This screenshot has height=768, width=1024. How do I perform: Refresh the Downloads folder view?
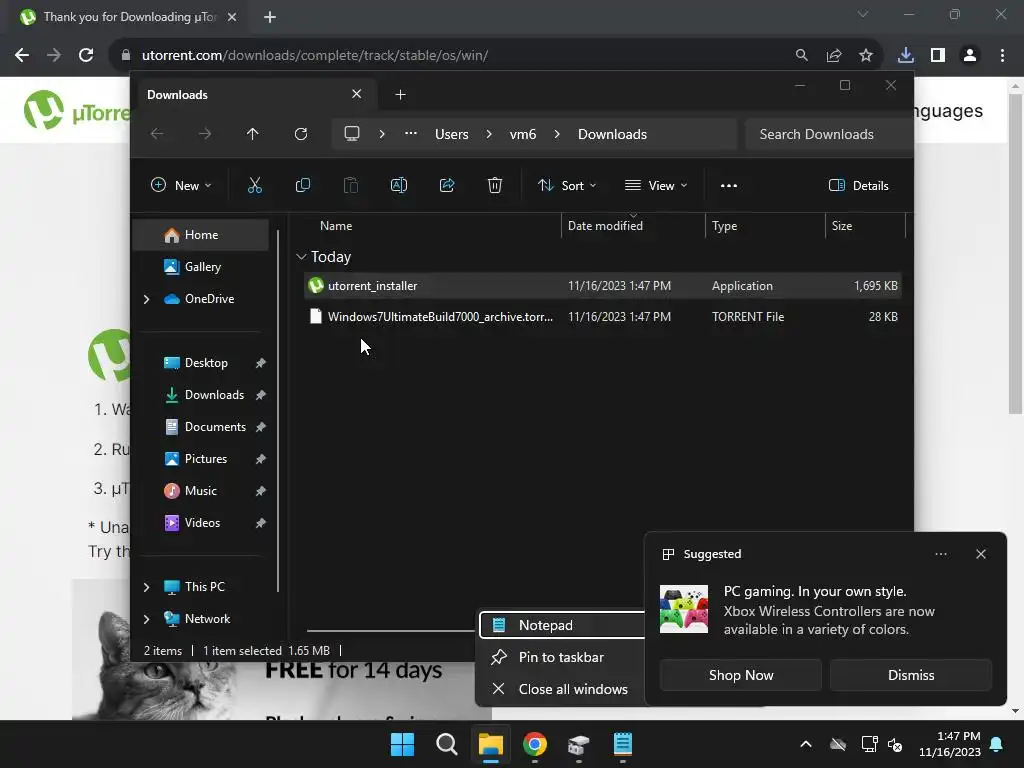click(x=300, y=134)
